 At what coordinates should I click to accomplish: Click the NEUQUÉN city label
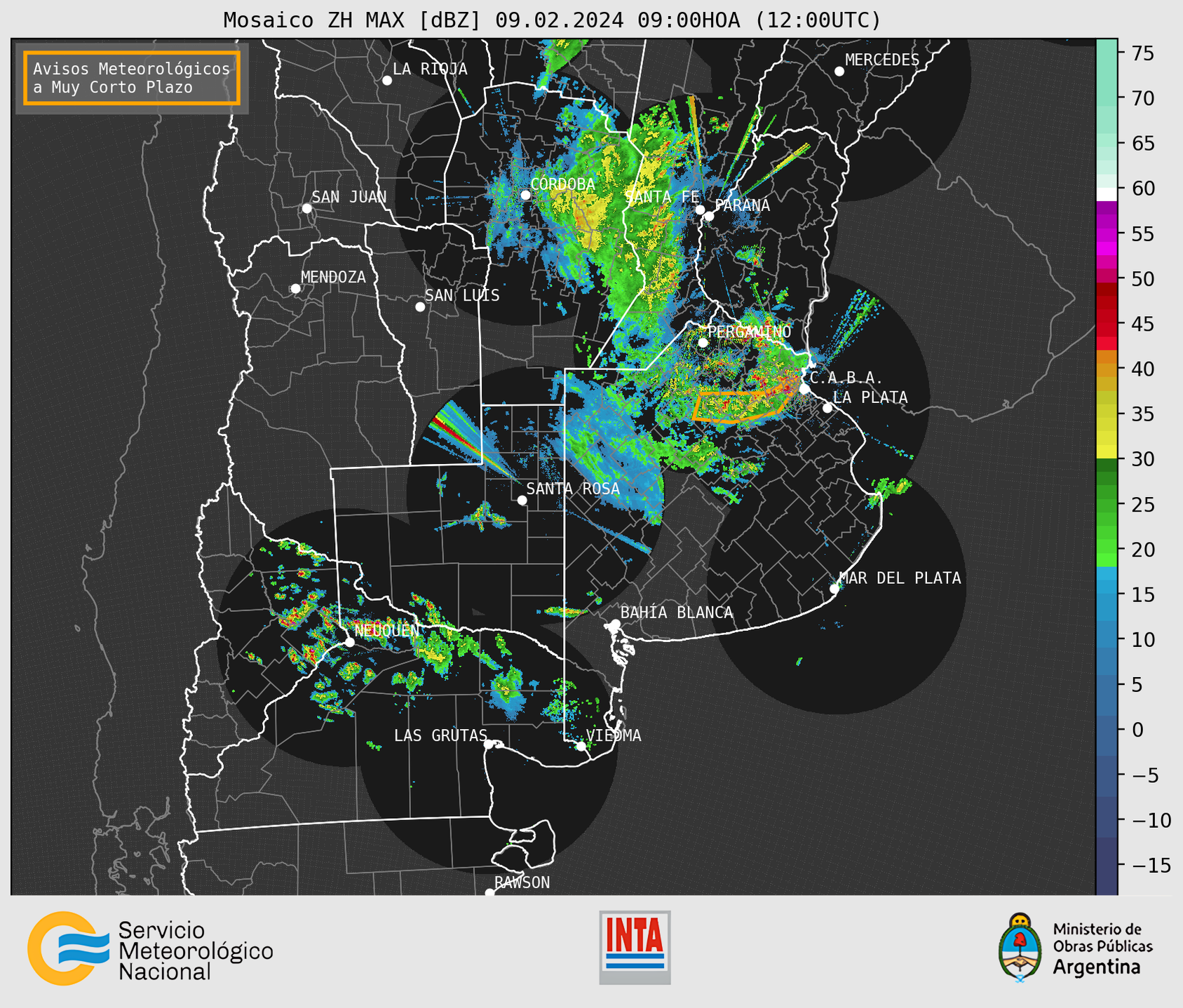tap(386, 631)
